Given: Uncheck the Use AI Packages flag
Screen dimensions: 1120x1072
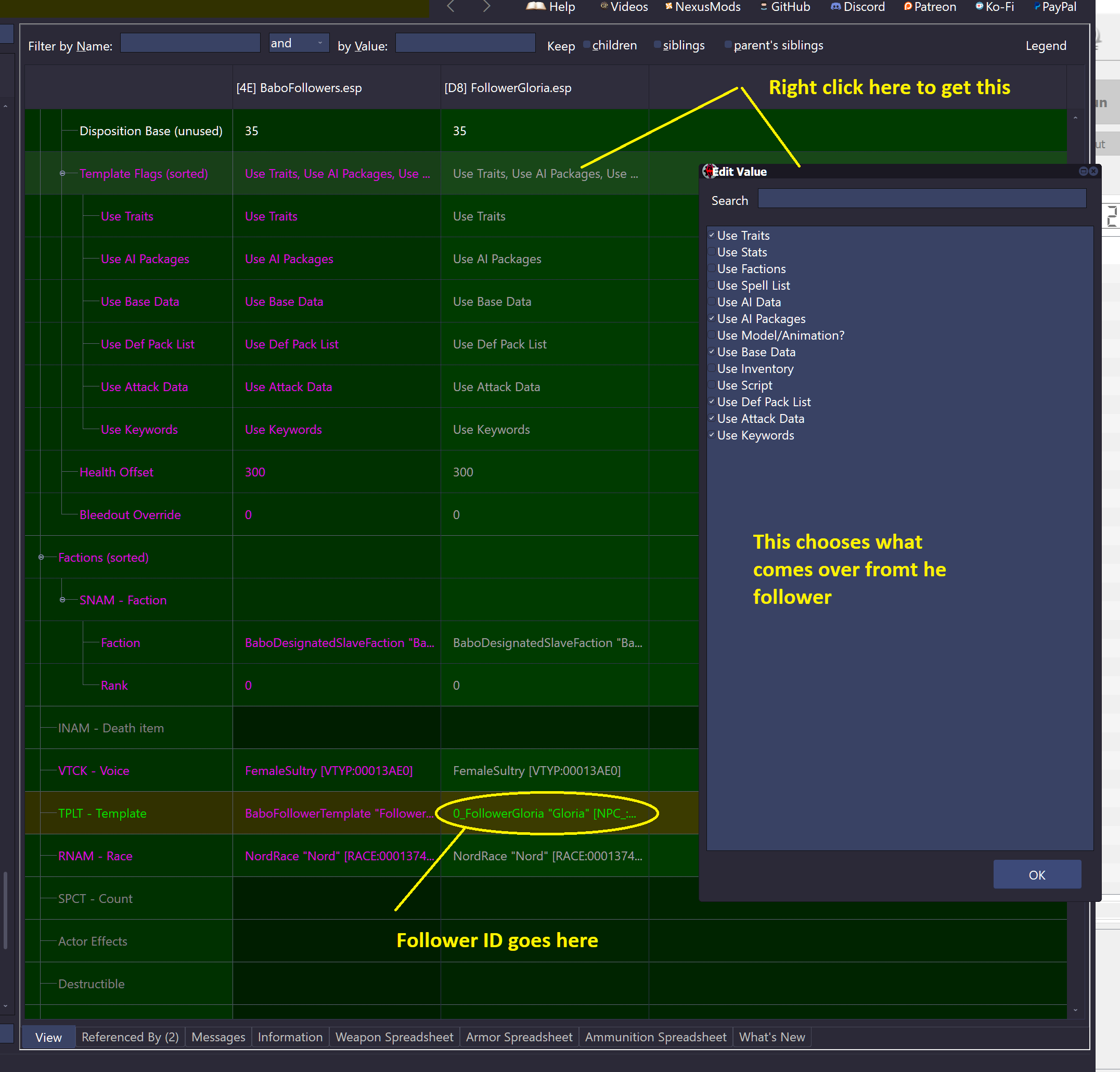Looking at the screenshot, I should pyautogui.click(x=712, y=318).
